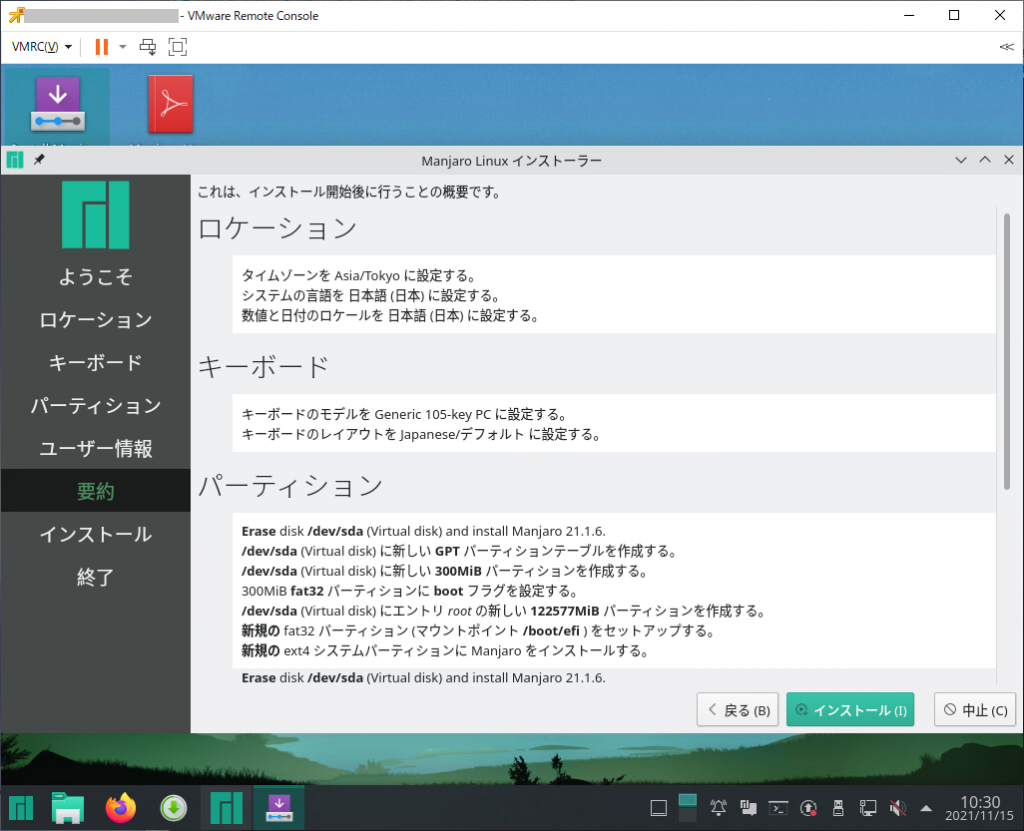Open the Manjaro application launcher in taskbar
The height and width of the screenshot is (831, 1024).
pyautogui.click(x=20, y=809)
